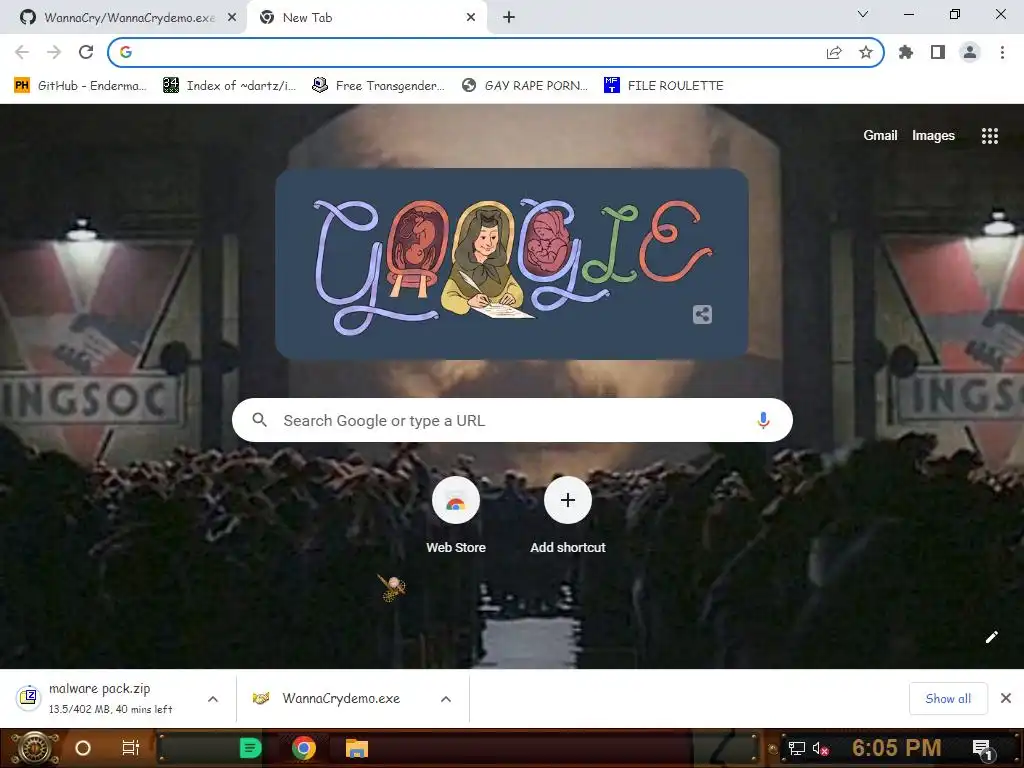Open the Web Store shortcut
The image size is (1024, 768).
click(456, 516)
